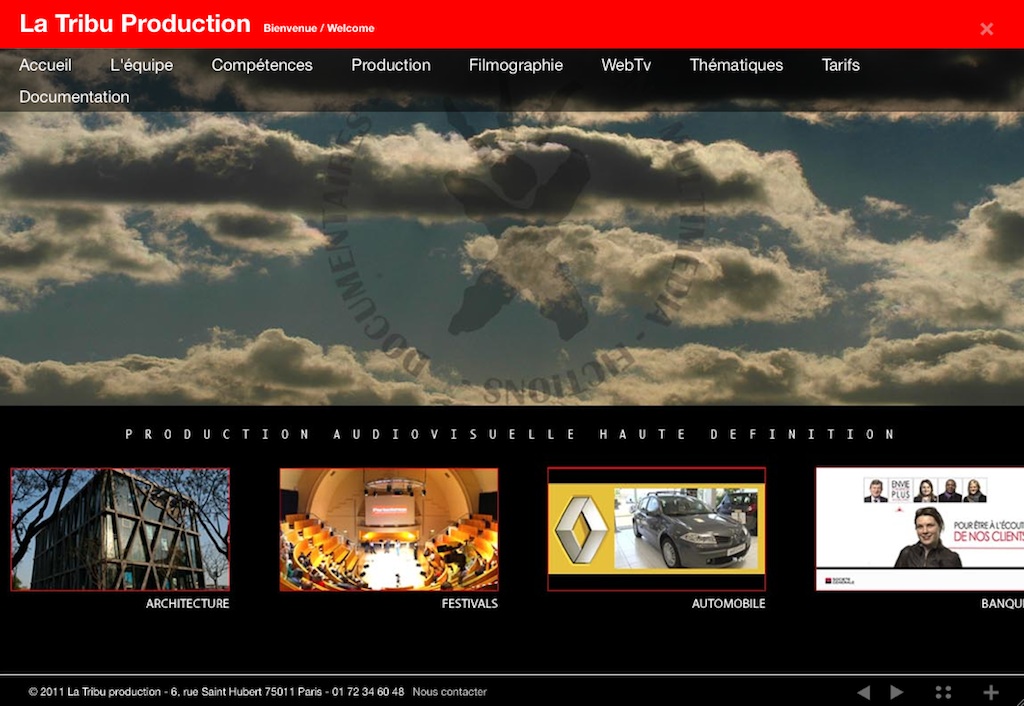Click the next arrow in footer

(x=897, y=692)
